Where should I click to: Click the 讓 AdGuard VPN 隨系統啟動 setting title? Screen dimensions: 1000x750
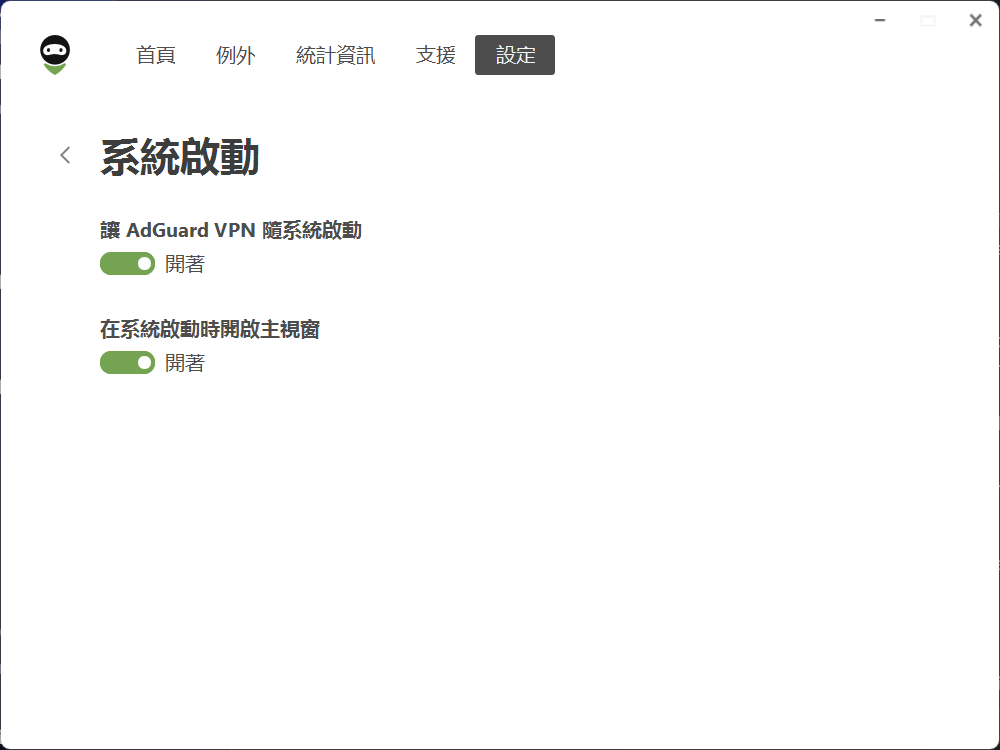pyautogui.click(x=231, y=231)
